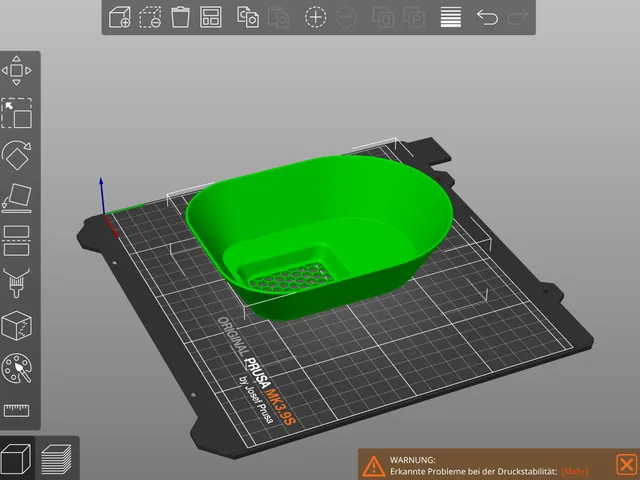This screenshot has width=640, height=480.
Task: Click the Add instance plus icon
Action: (x=316, y=17)
